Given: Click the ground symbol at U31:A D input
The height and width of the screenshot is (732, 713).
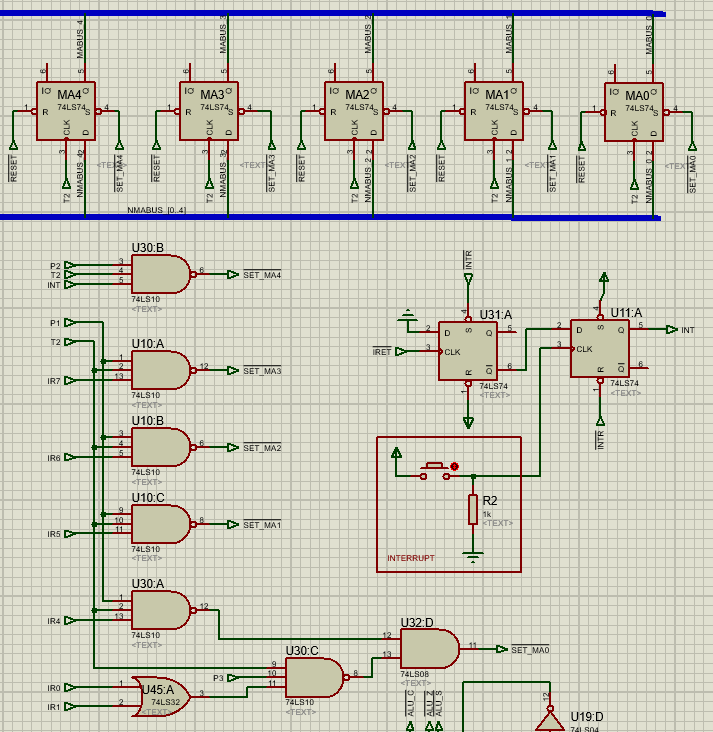Looking at the screenshot, I should (408, 316).
